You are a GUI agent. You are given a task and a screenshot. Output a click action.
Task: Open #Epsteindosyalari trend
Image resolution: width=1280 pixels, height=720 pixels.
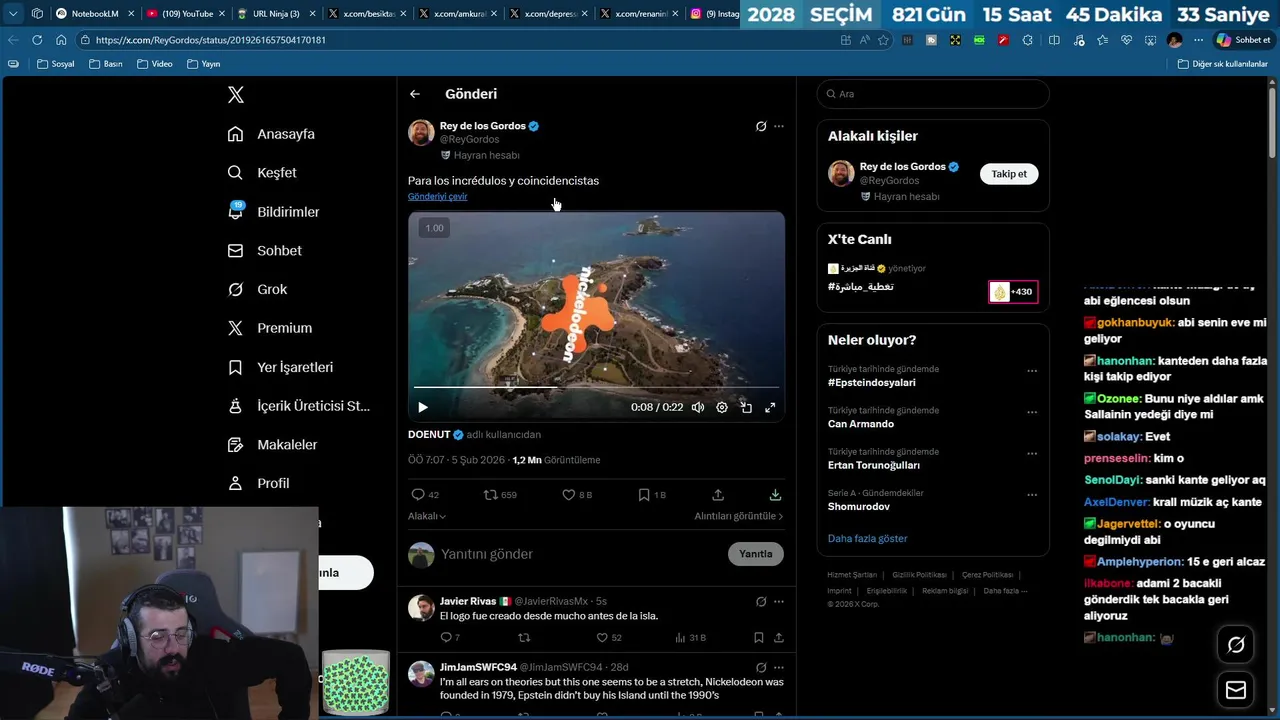(871, 383)
